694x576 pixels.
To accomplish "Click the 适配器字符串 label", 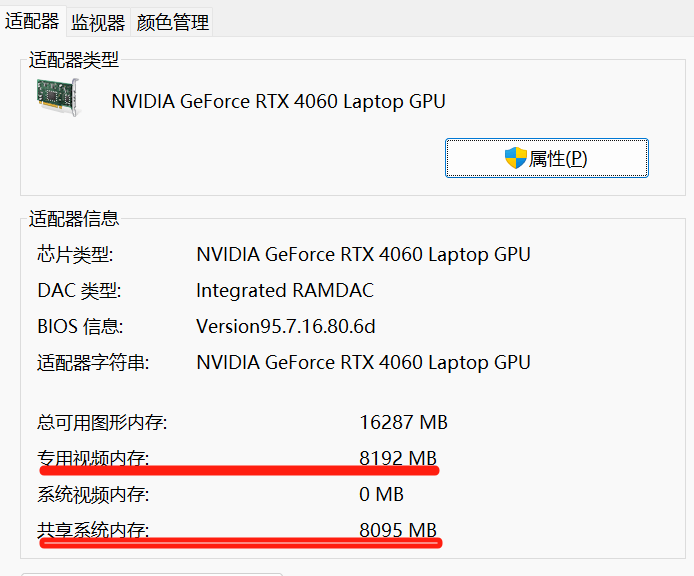I will tap(93, 363).
